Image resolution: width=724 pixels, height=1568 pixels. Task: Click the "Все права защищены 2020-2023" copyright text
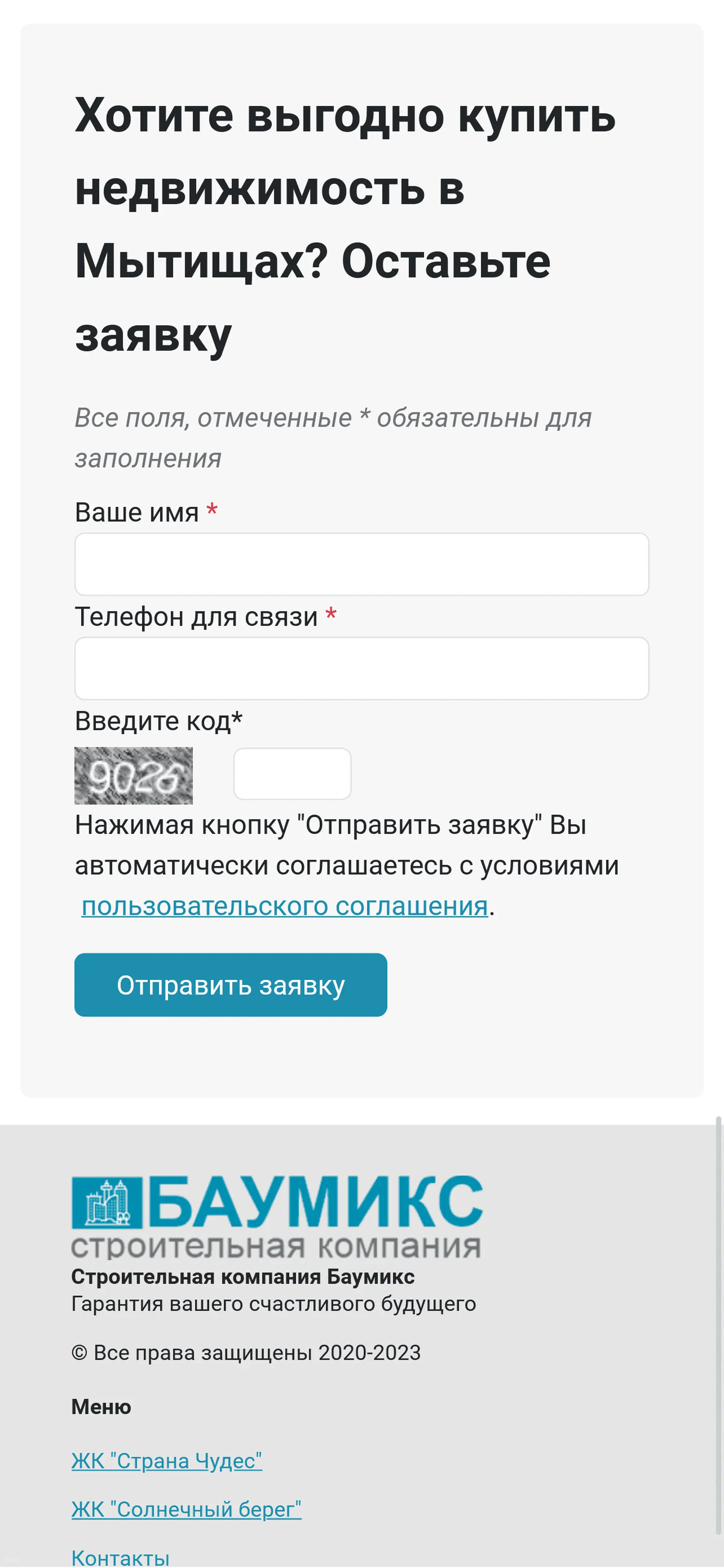(246, 1353)
